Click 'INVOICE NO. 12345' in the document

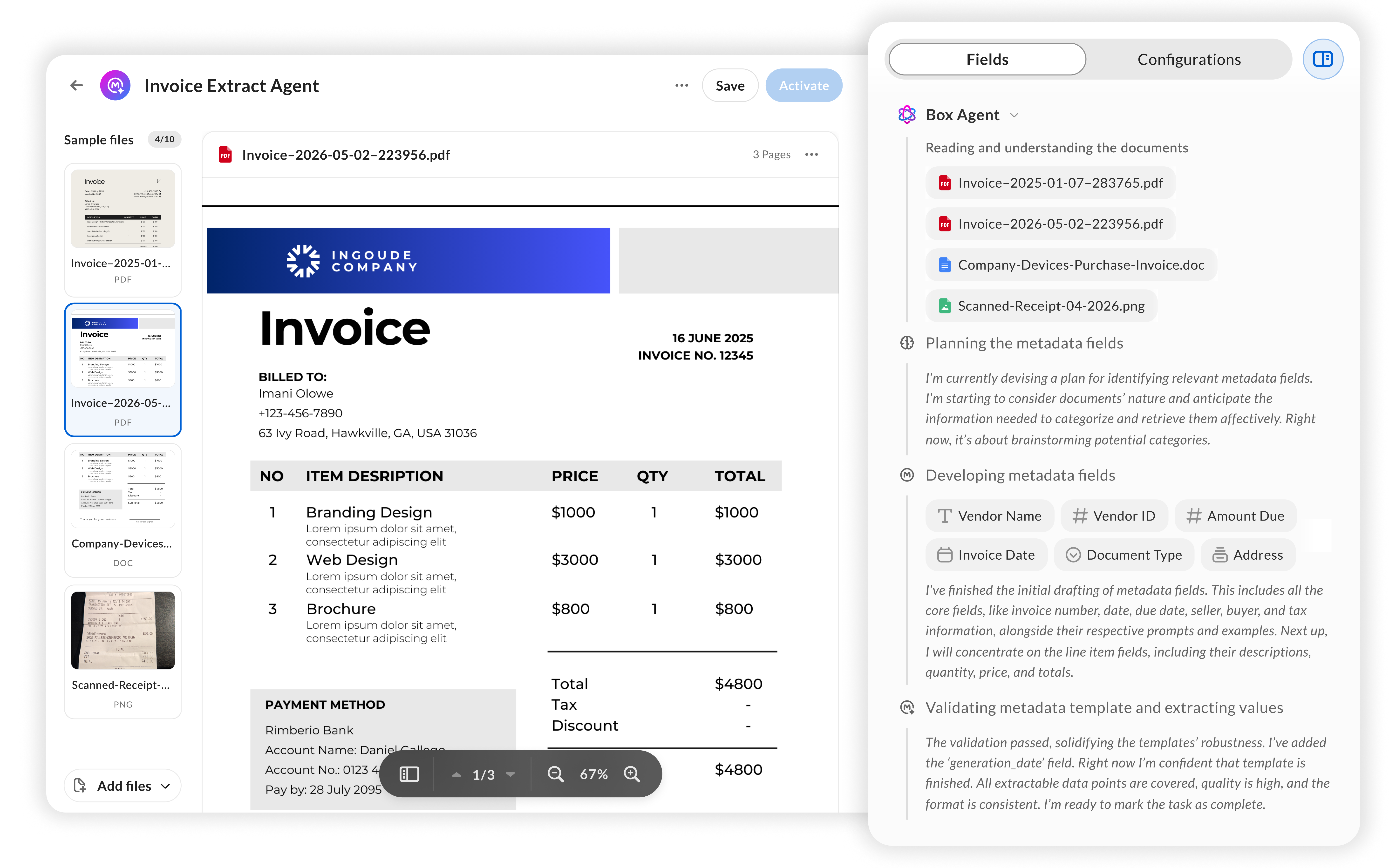pos(696,355)
